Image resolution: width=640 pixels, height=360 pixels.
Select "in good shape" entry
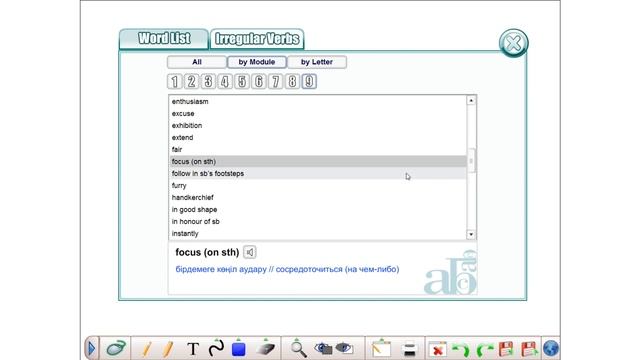tap(318, 209)
